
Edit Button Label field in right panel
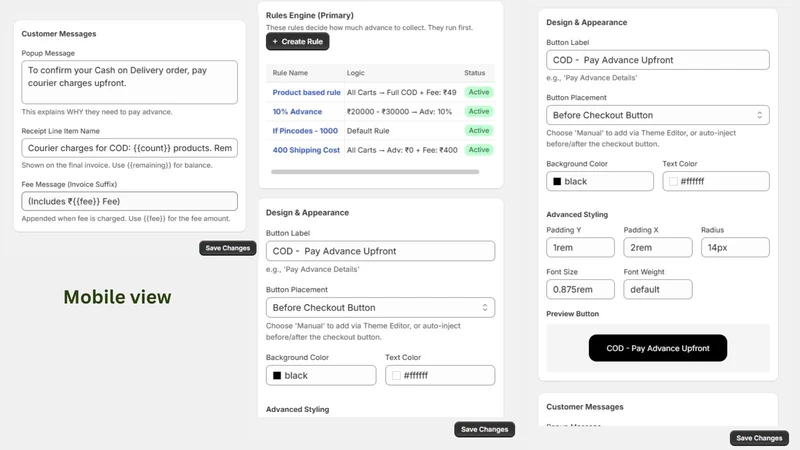click(658, 60)
